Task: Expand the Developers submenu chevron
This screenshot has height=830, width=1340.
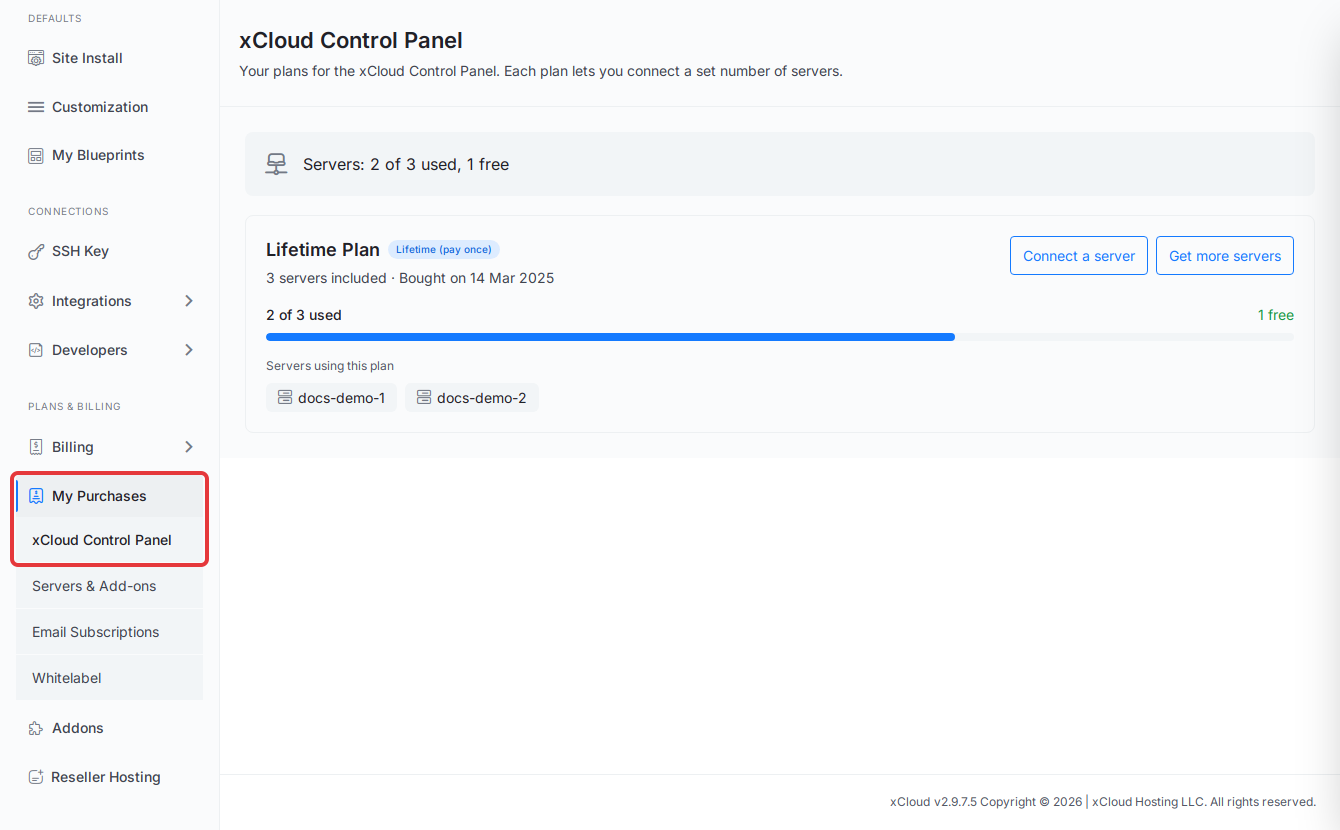Action: tap(189, 350)
